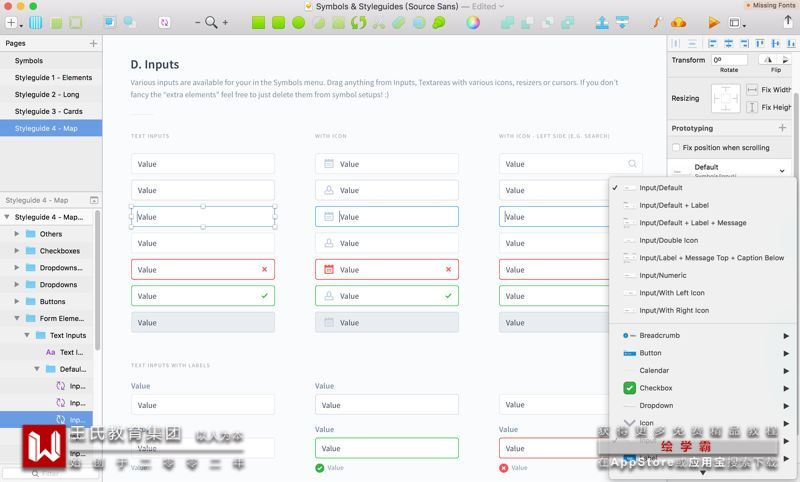Click the zoom out minus button
Viewport: 800px width, 482px height.
tap(197, 22)
